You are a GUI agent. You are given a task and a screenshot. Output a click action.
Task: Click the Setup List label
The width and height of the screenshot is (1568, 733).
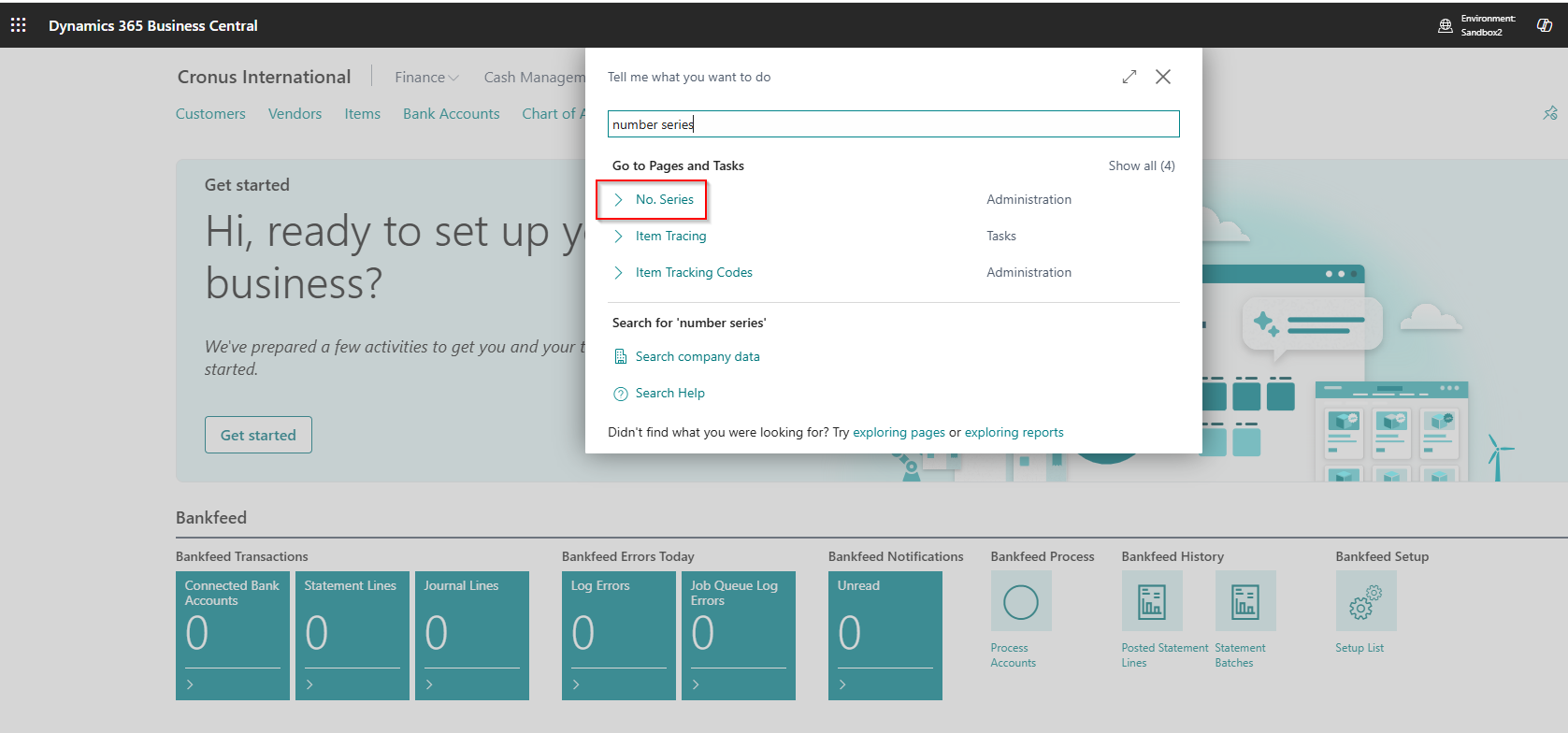1359,648
